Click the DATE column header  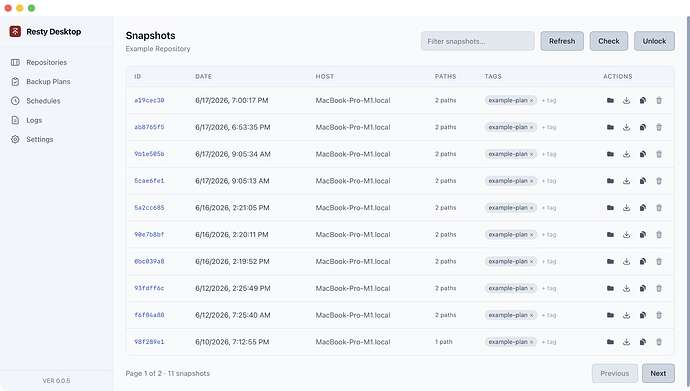(x=203, y=76)
